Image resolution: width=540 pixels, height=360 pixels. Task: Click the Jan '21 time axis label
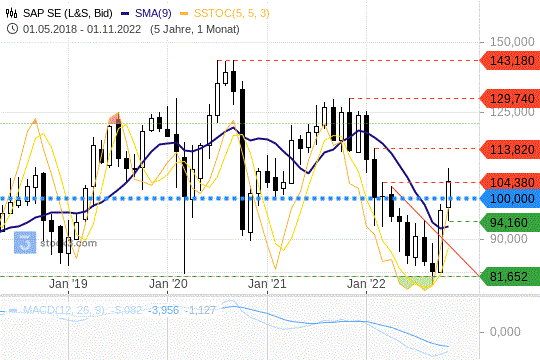tap(267, 284)
